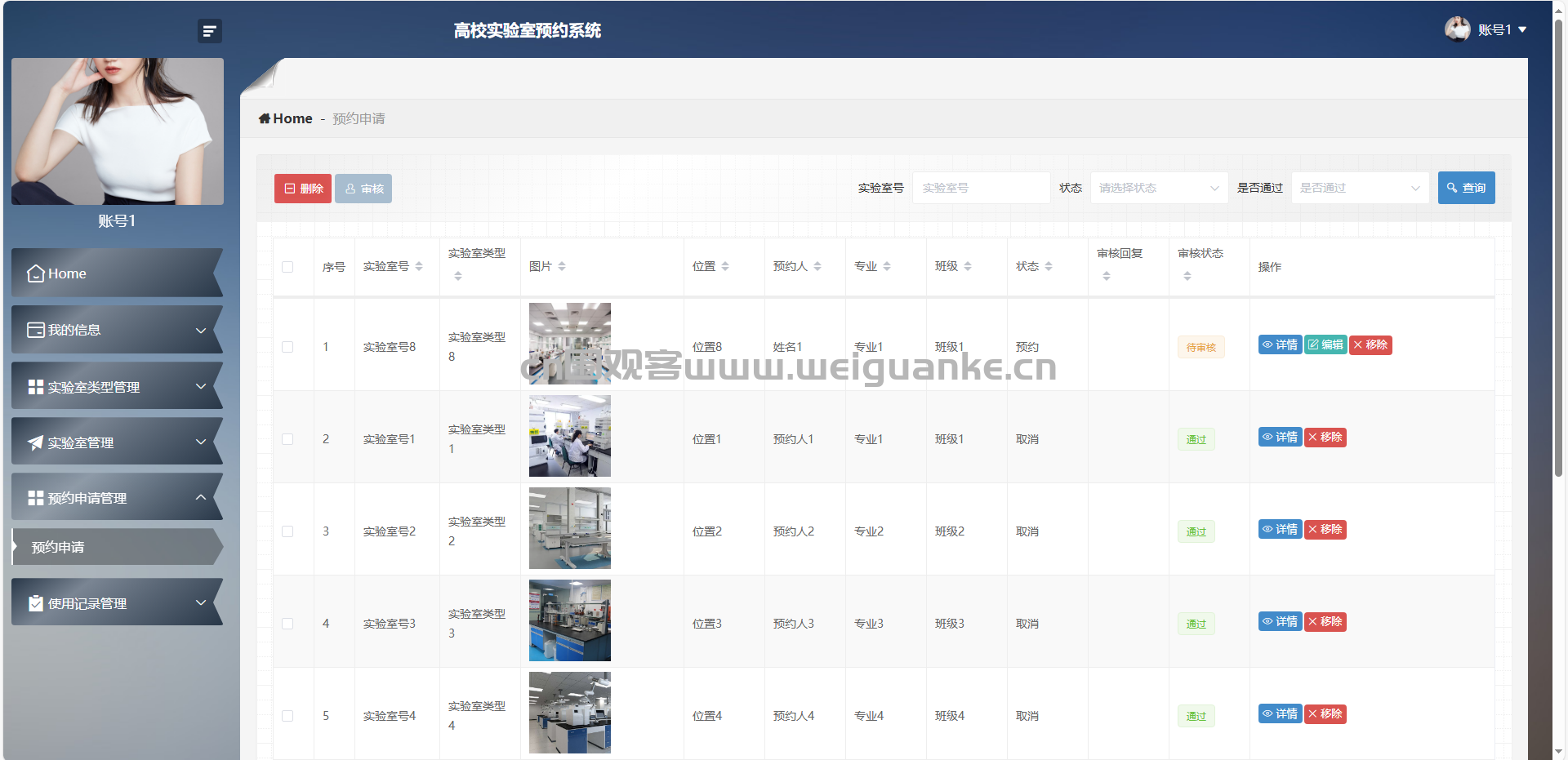Expand the 实验室管理 menu chevron
This screenshot has width=1568, height=760.
click(x=201, y=442)
